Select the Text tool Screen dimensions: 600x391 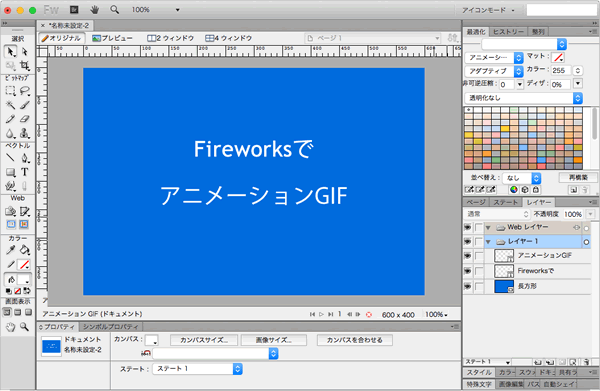(x=24, y=172)
